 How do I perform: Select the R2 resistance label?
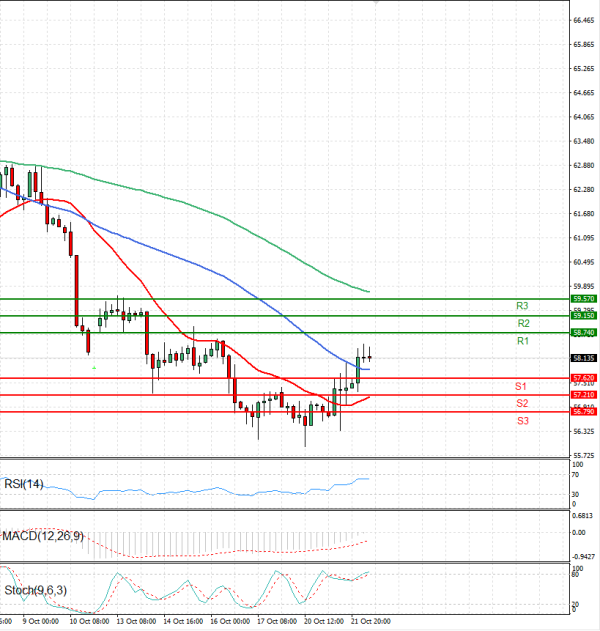(x=523, y=323)
